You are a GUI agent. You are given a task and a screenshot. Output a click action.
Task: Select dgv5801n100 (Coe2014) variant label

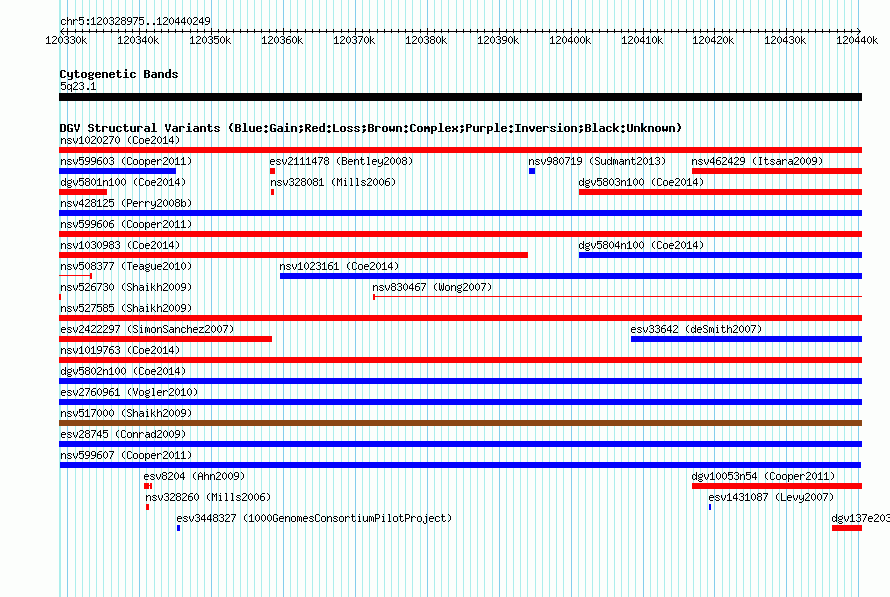pos(123,182)
